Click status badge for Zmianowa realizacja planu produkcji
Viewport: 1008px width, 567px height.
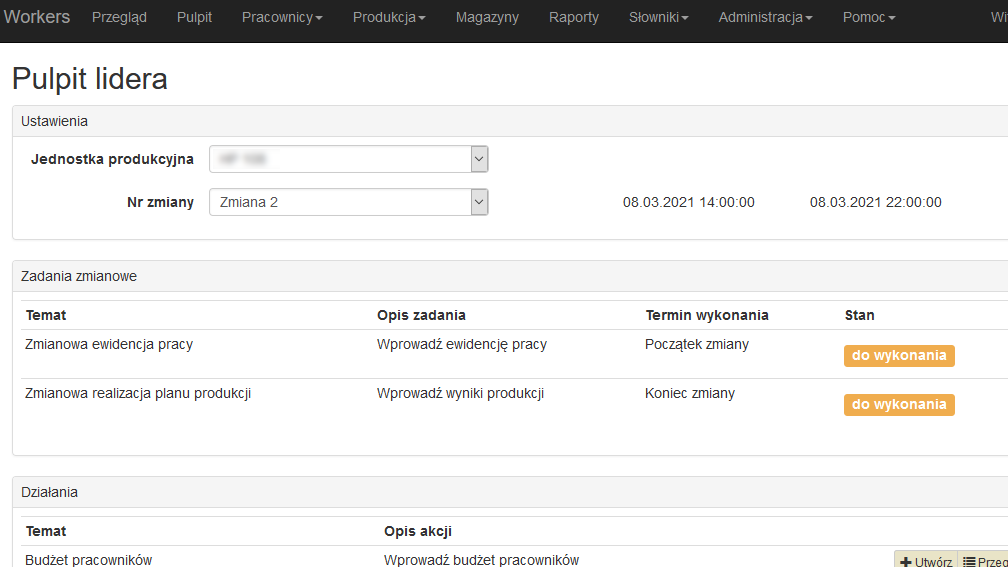pos(899,405)
